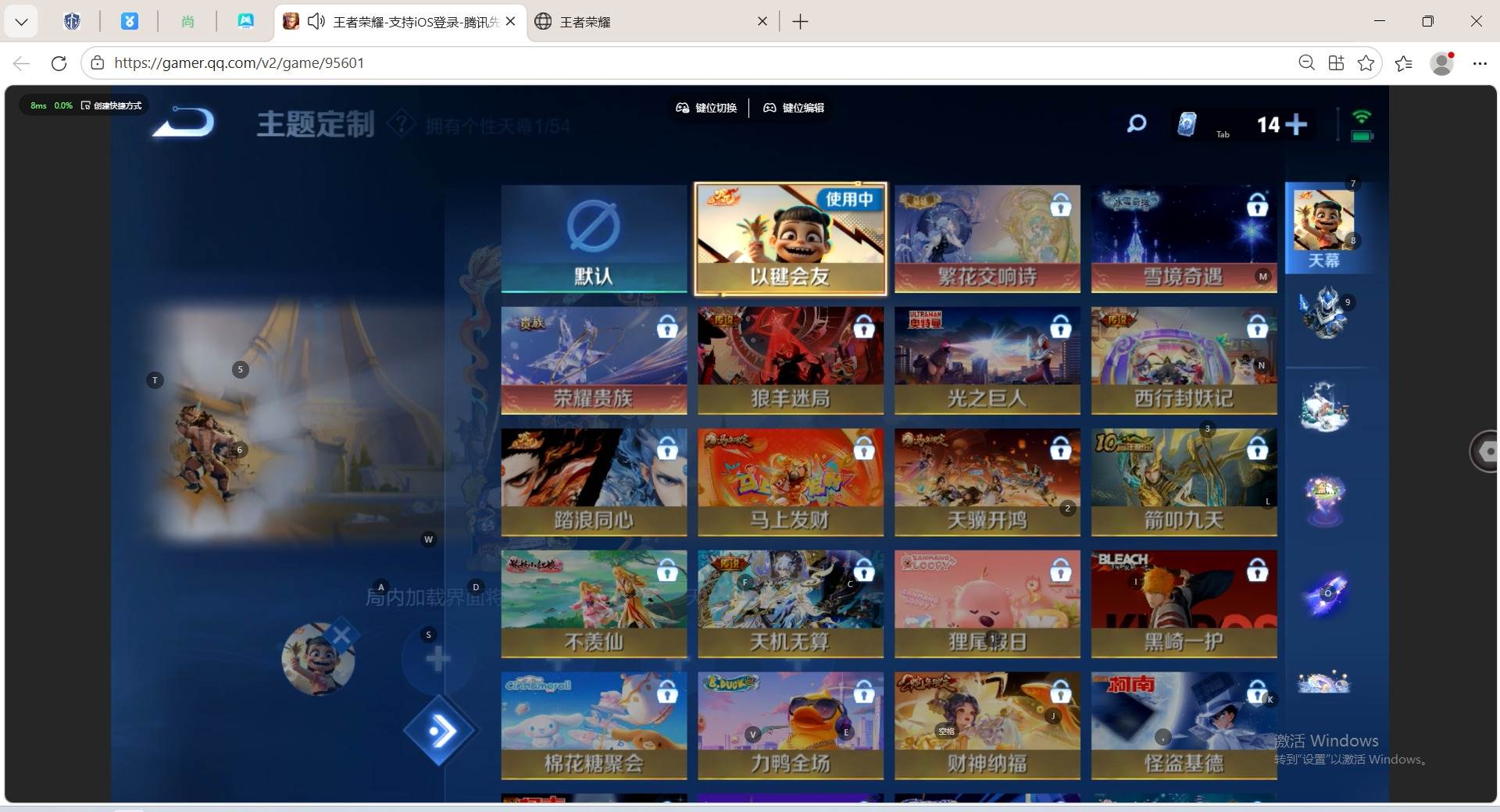The height and width of the screenshot is (812, 1500).
Task: Go back to the previous page
Action: 21,63
